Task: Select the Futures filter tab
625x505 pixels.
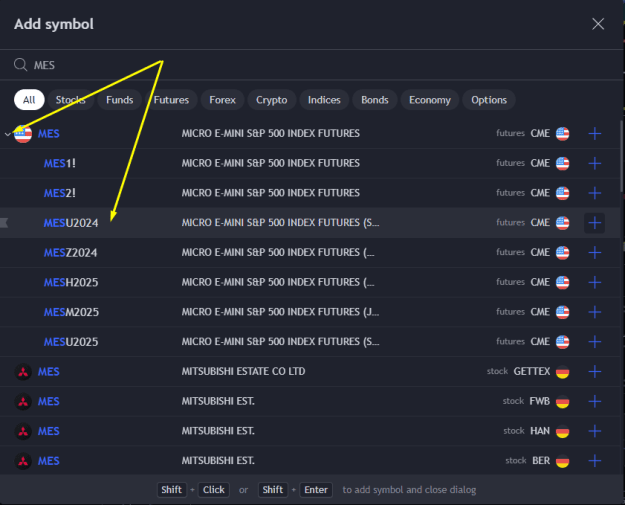Action: coord(171,100)
